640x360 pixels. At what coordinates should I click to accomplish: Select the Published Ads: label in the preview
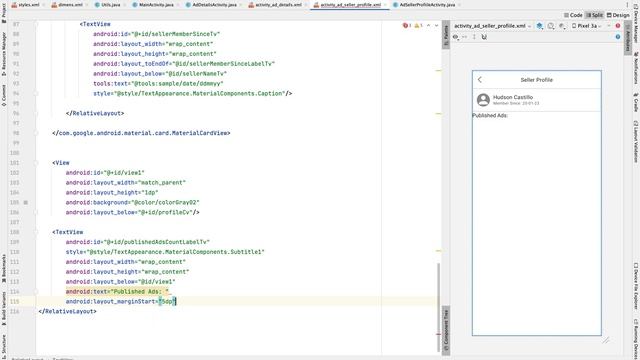click(x=490, y=116)
